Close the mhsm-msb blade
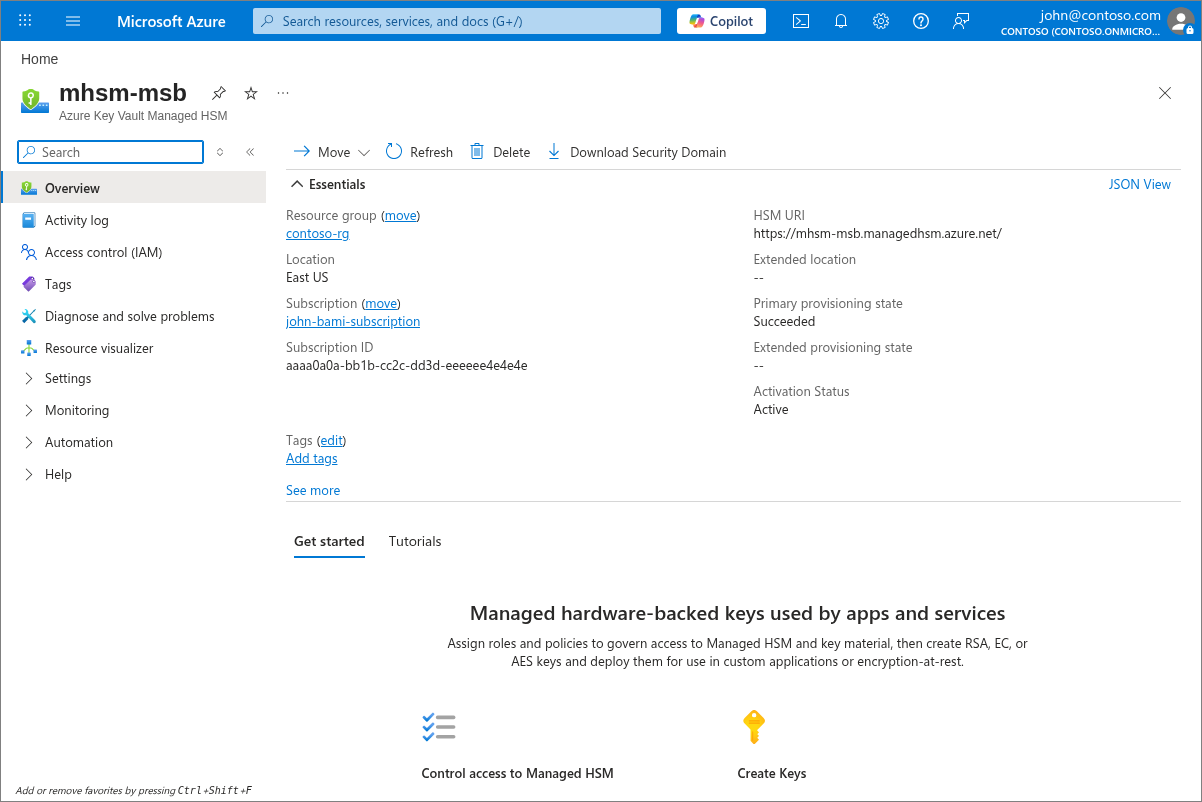This screenshot has height=802, width=1202. 1165,93
